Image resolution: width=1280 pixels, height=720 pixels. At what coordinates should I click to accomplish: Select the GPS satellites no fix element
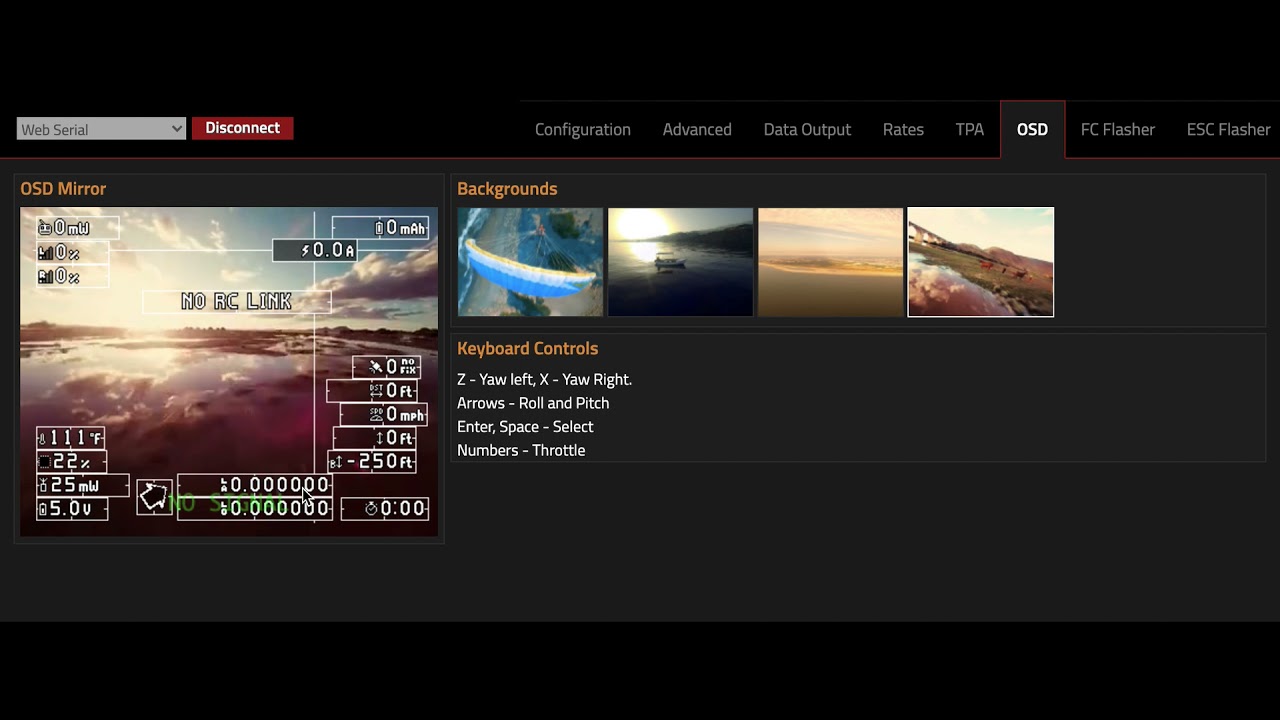click(386, 367)
